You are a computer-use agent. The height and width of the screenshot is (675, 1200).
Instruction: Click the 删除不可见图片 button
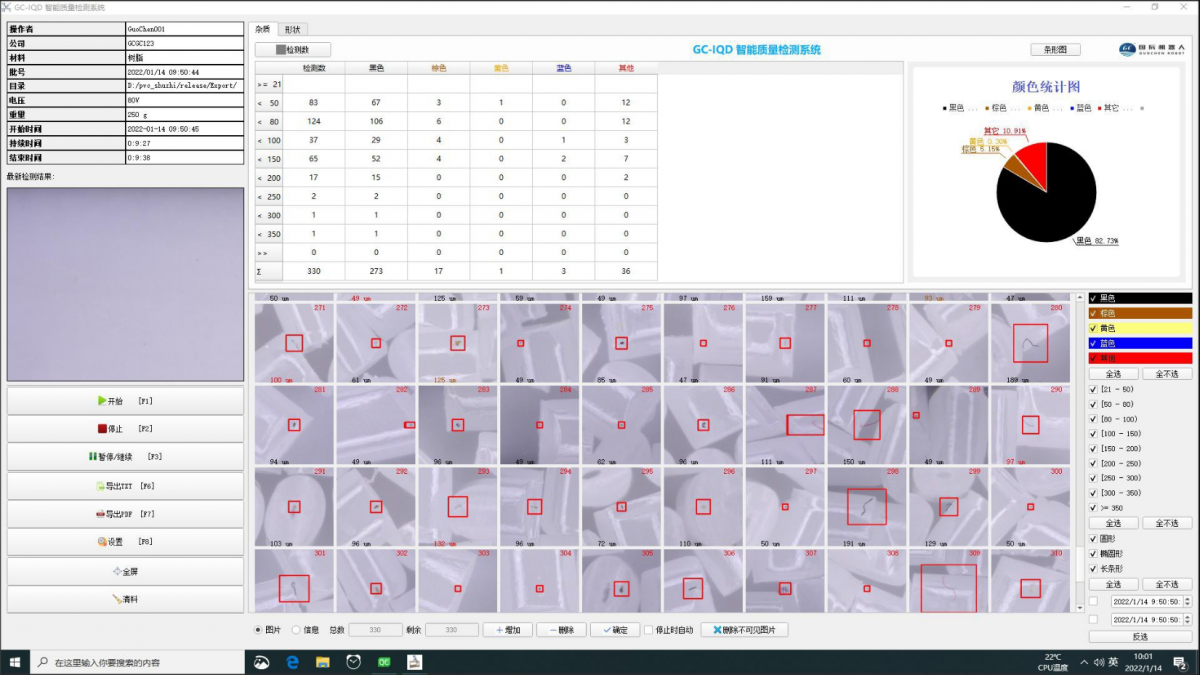pyautogui.click(x=744, y=630)
